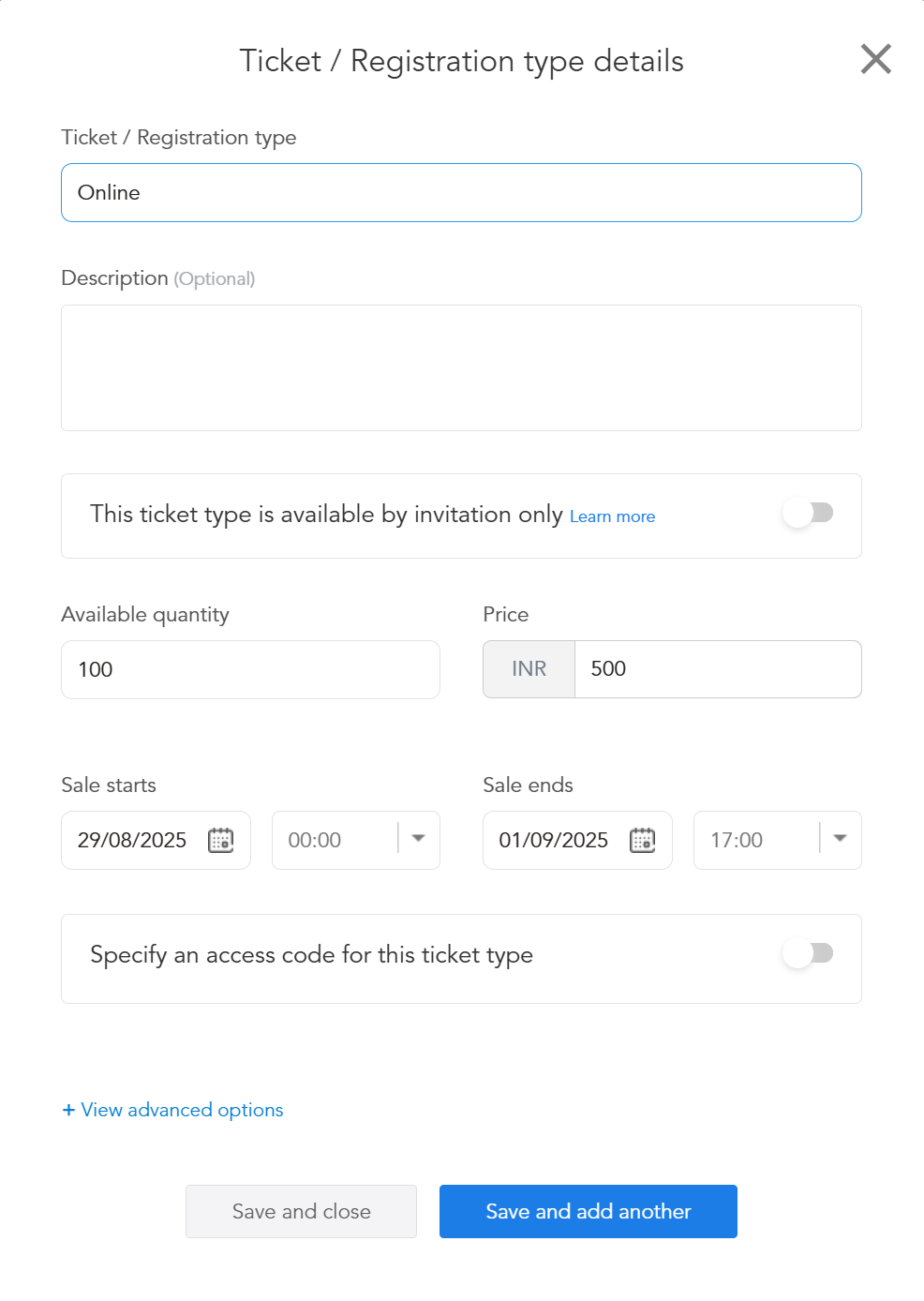The height and width of the screenshot is (1301, 924).
Task: Click inside the Description text area
Action: [x=461, y=367]
